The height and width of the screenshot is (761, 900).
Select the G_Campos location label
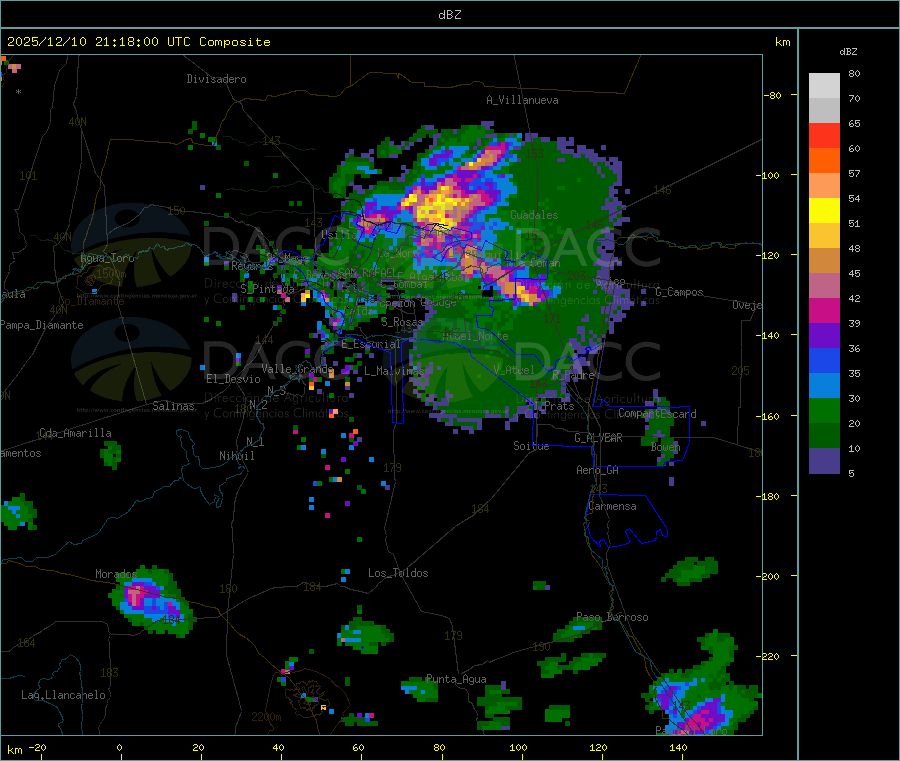pyautogui.click(x=679, y=292)
